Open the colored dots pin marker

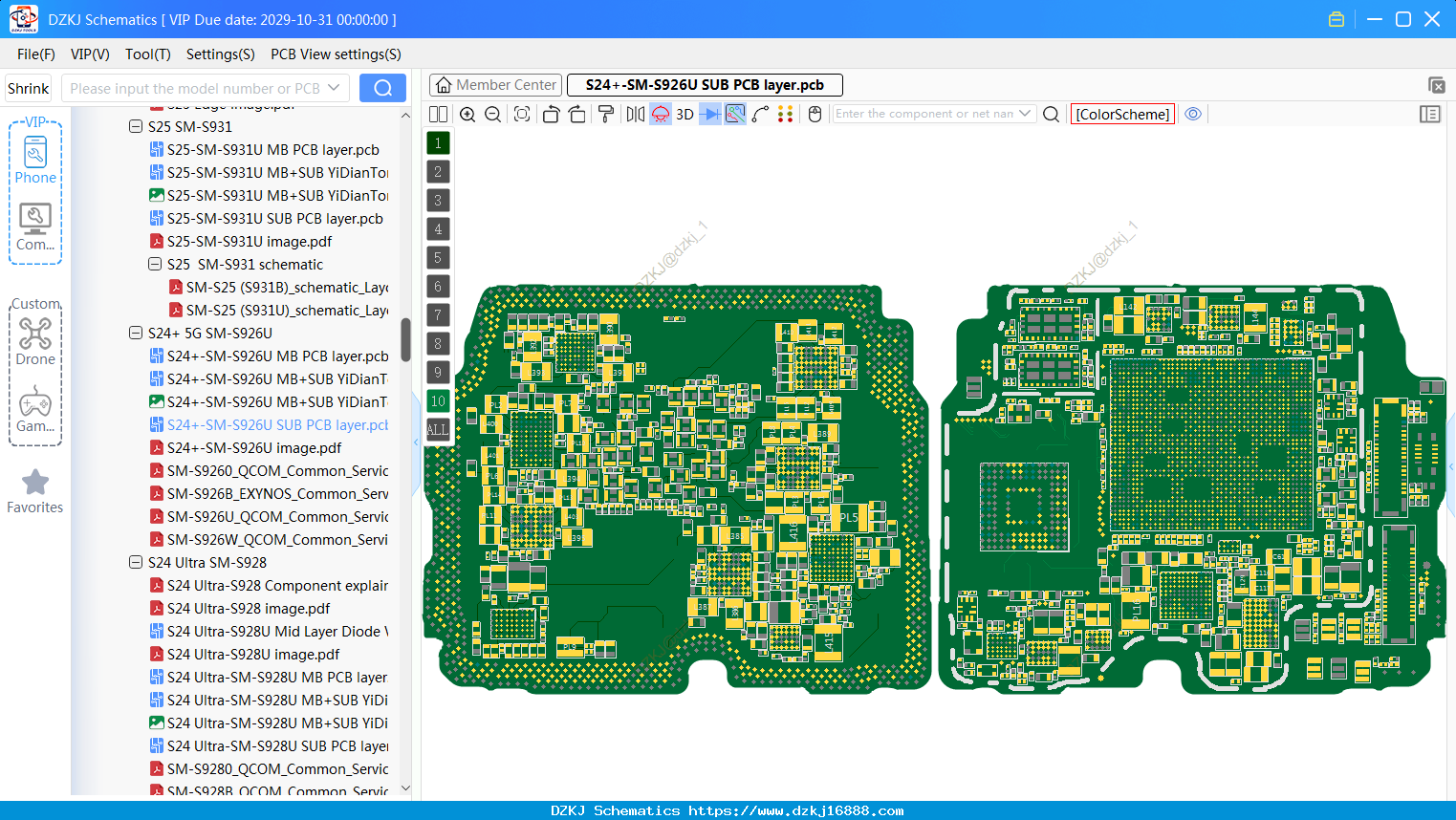pyautogui.click(x=786, y=114)
